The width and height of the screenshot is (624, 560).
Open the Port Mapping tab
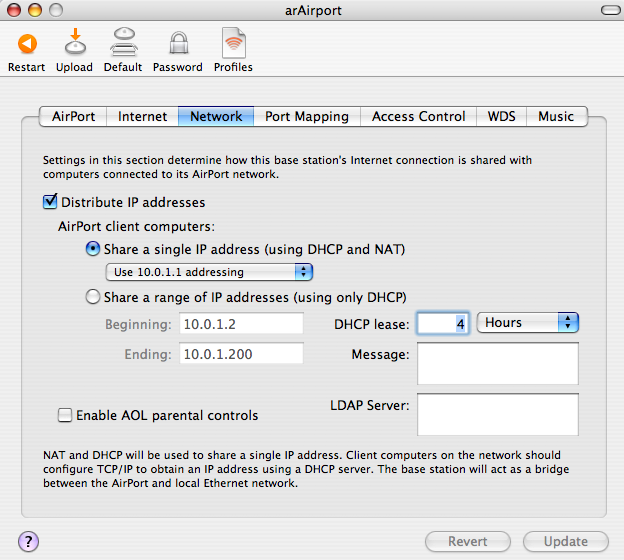click(x=307, y=116)
